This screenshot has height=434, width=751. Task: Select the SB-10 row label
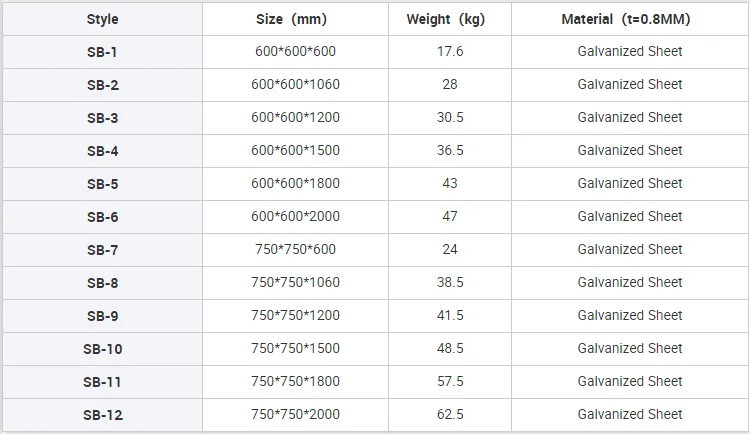102,349
